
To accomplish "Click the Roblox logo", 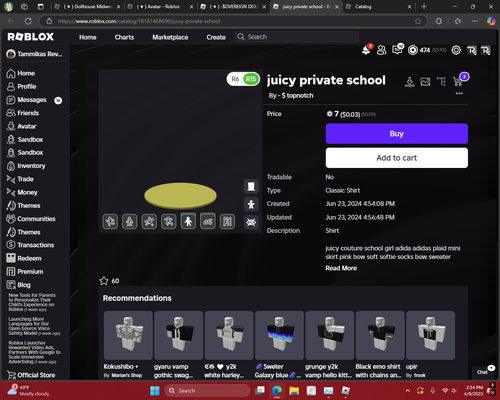I will pos(30,37).
